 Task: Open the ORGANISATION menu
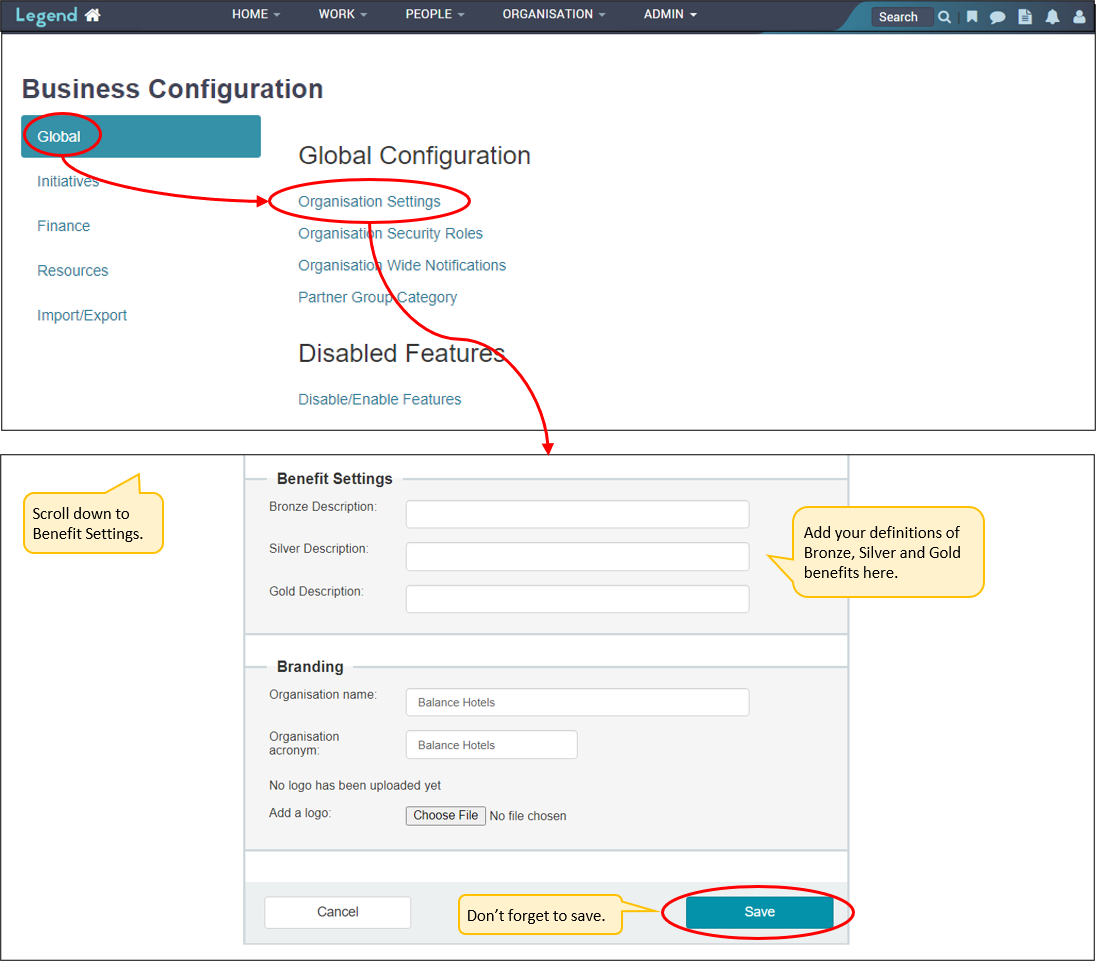click(554, 15)
